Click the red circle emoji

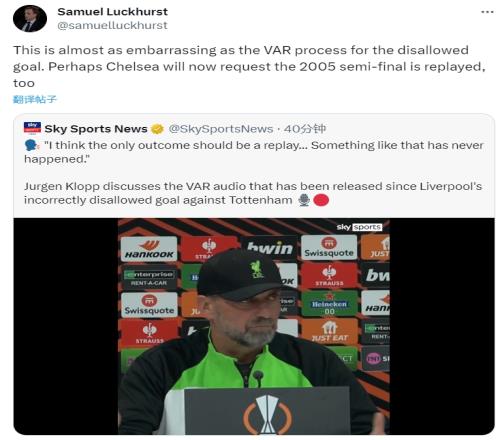click(x=321, y=200)
